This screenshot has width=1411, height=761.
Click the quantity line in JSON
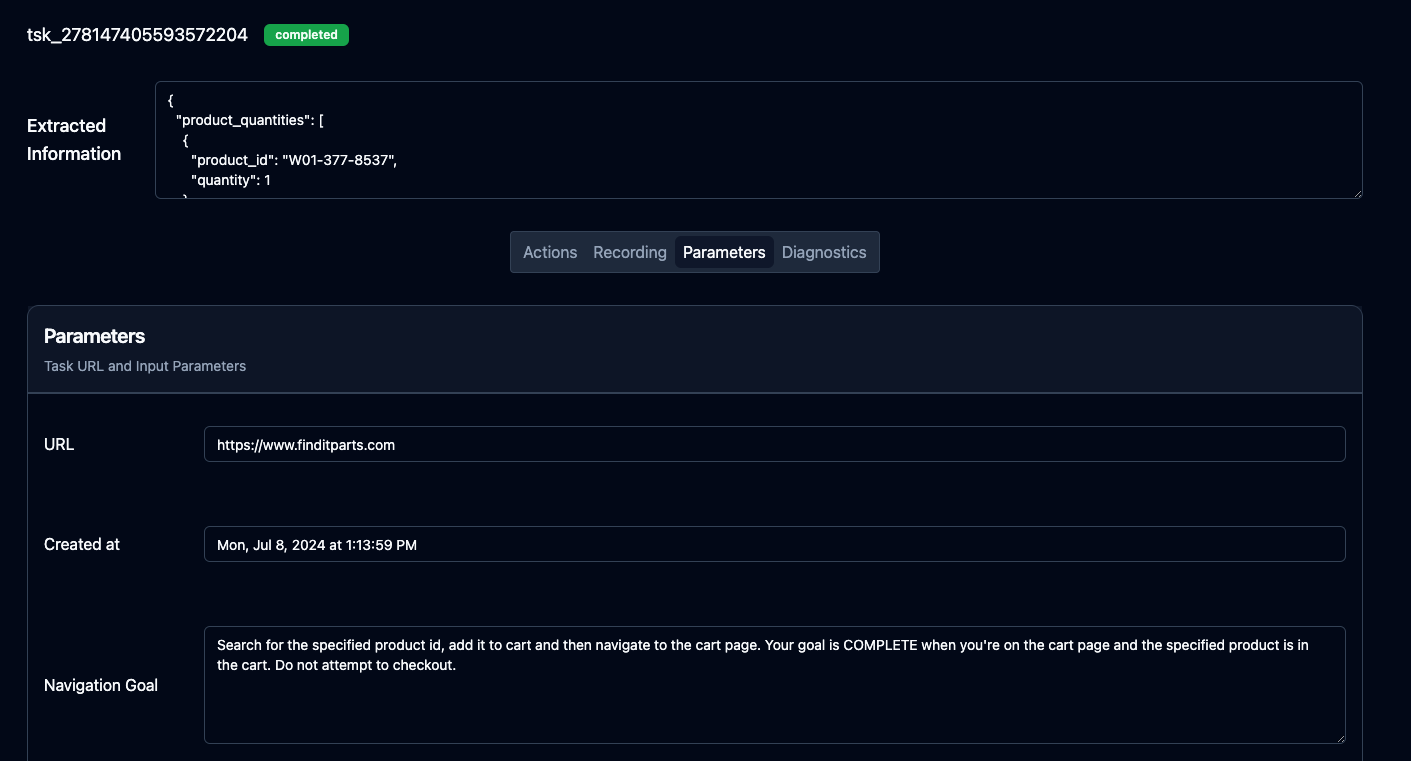[x=231, y=180]
